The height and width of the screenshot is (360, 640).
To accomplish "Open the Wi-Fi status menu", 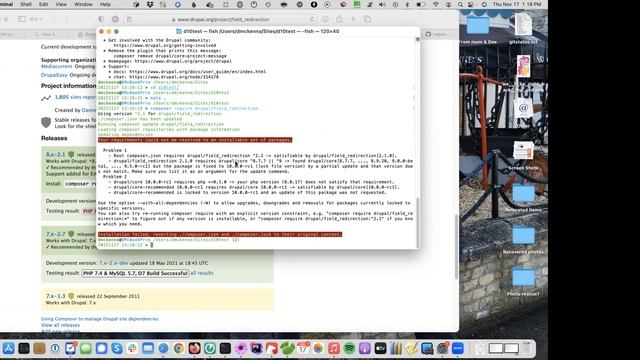I will (x=436, y=4).
